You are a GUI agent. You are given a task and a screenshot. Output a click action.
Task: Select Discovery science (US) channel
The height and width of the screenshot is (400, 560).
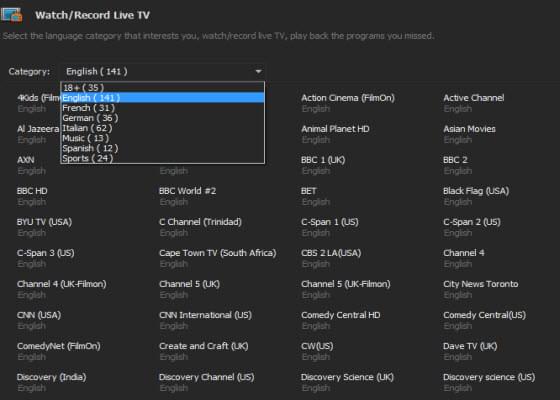(x=489, y=378)
